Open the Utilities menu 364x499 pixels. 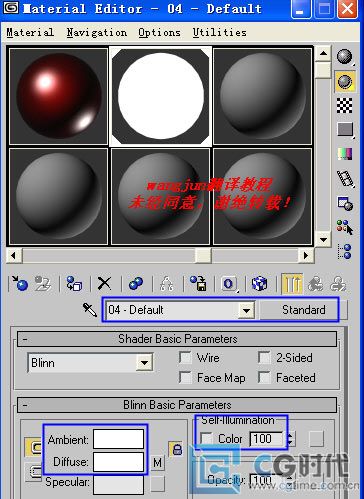[x=220, y=32]
